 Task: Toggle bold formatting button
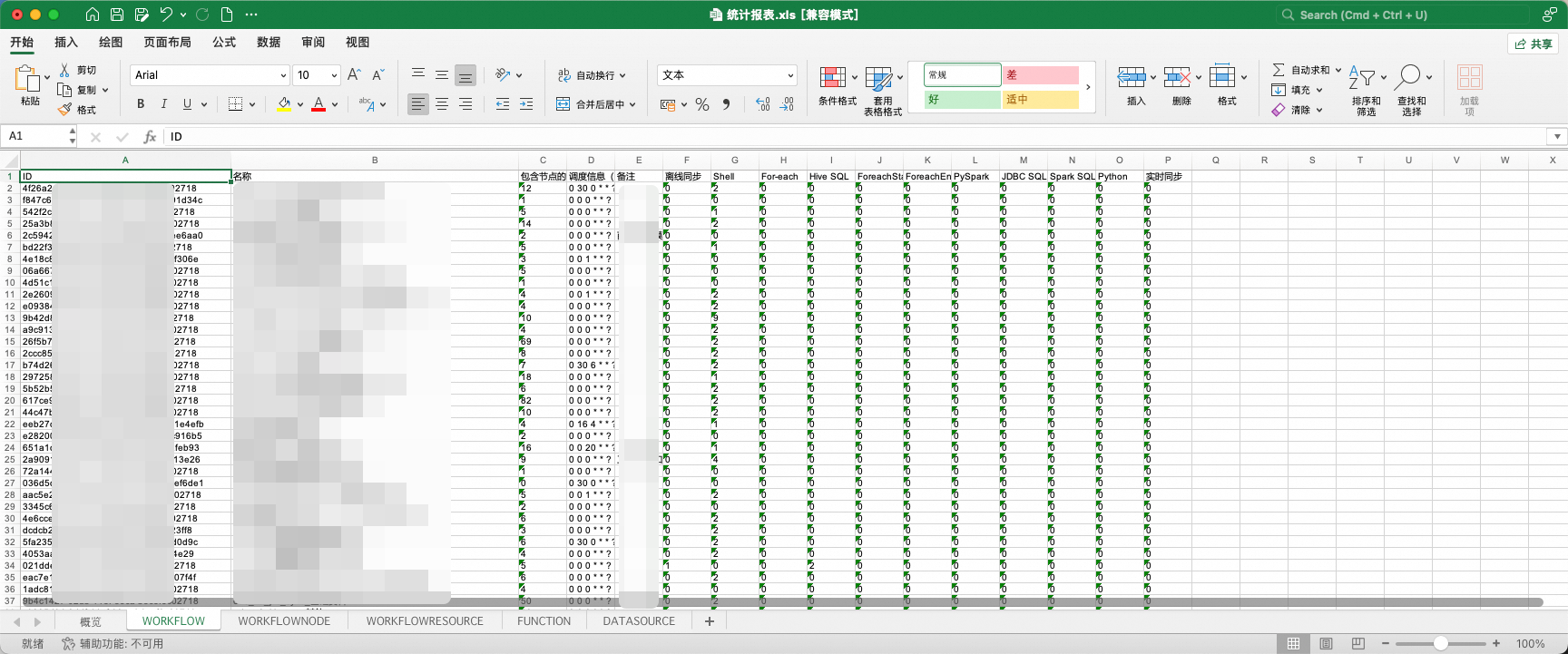point(141,104)
